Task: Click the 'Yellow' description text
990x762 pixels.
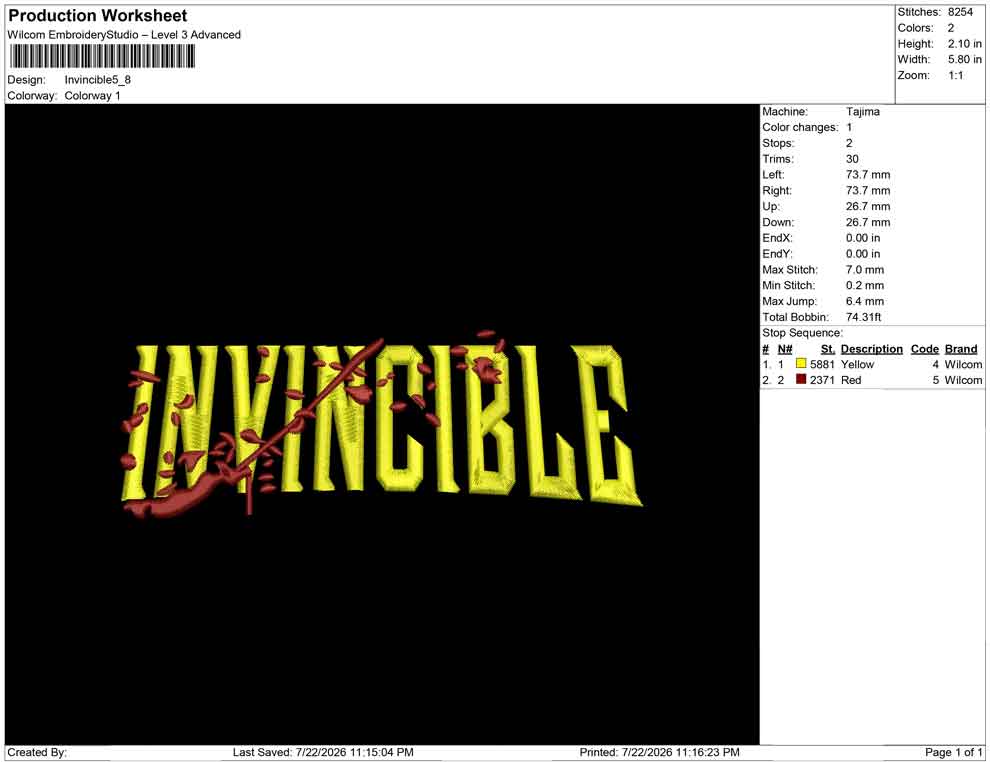Action: pos(857,364)
